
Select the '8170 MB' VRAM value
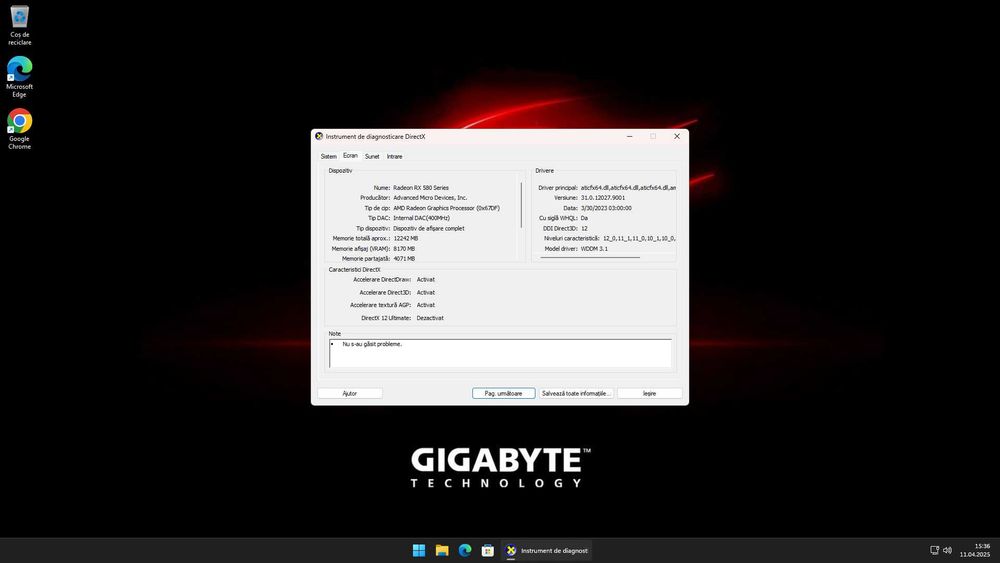coord(404,249)
